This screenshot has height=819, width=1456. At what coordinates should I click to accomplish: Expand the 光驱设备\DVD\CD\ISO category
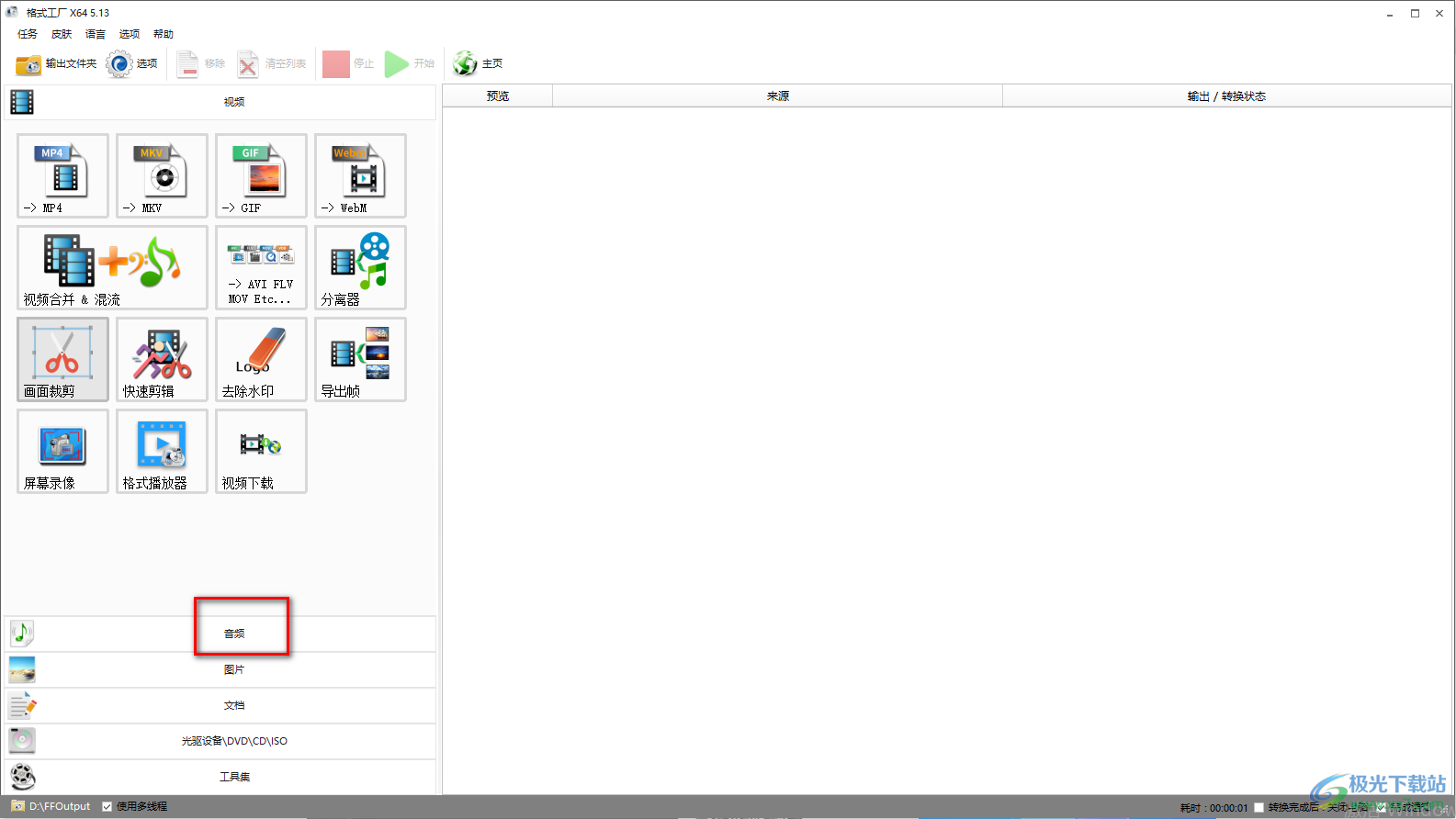coord(220,741)
